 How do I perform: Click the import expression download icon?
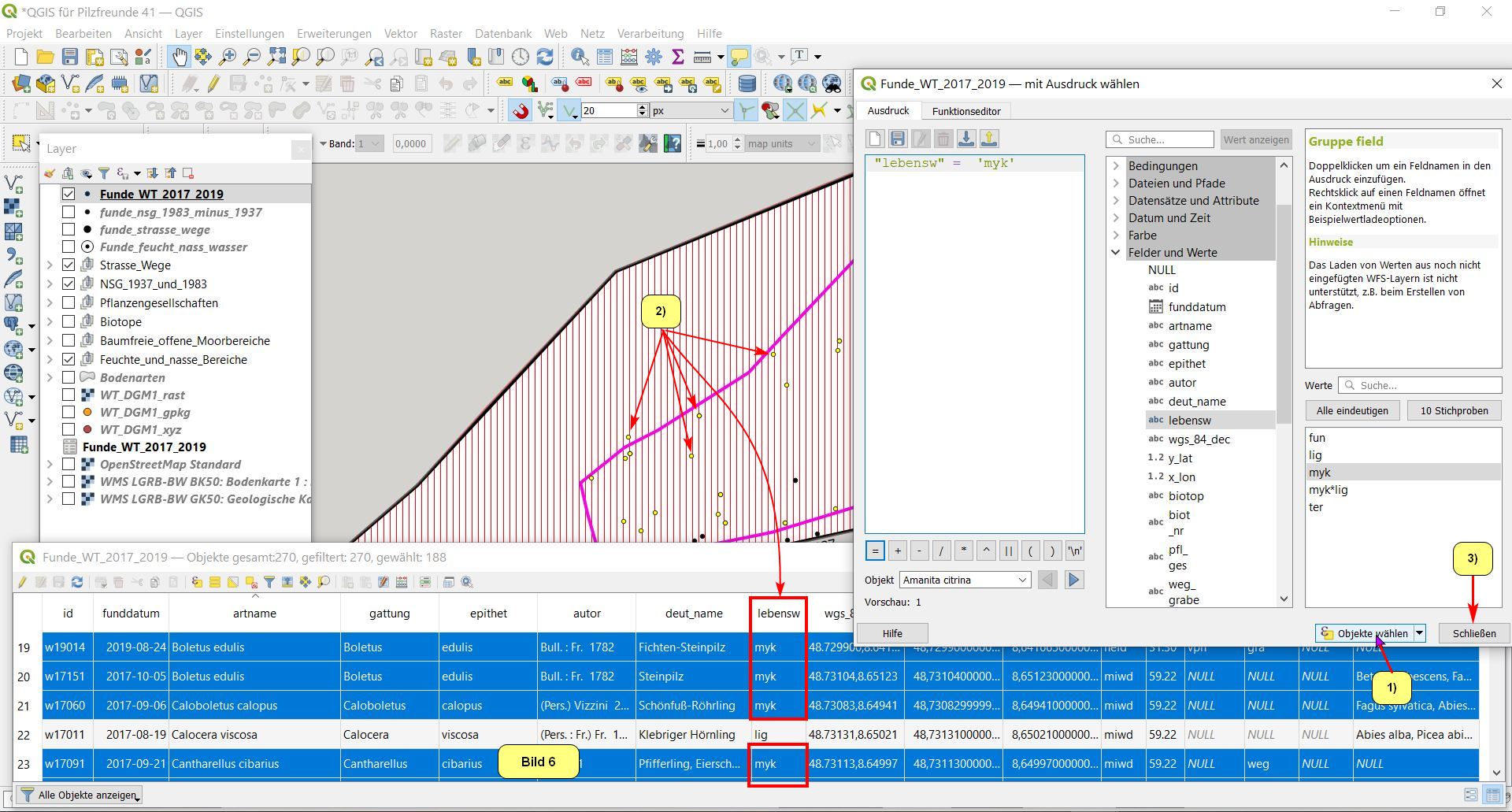966,139
